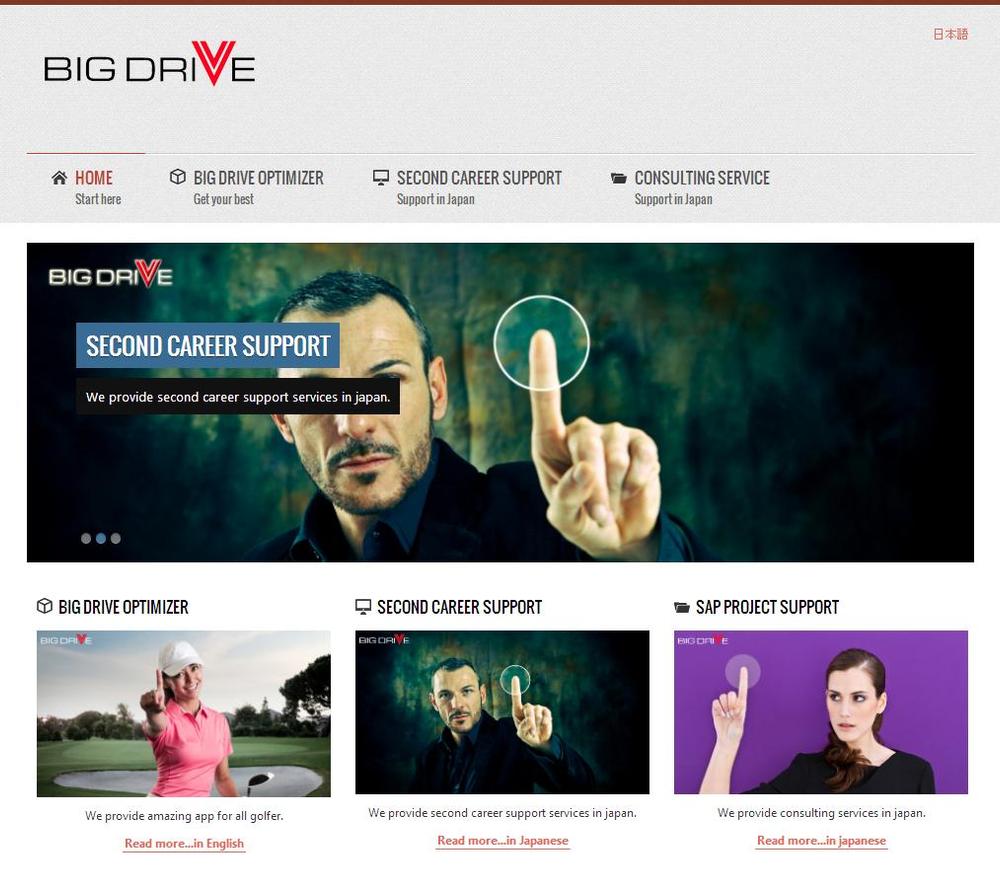This screenshot has width=1000, height=889.
Task: Open the golfer thumbnail image
Action: pos(184,714)
